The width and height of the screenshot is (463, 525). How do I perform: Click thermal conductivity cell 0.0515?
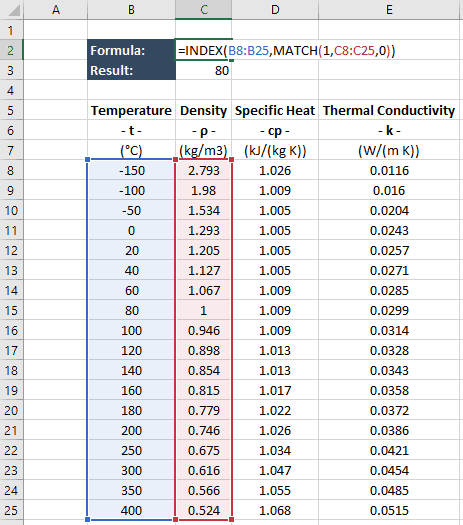click(x=389, y=510)
